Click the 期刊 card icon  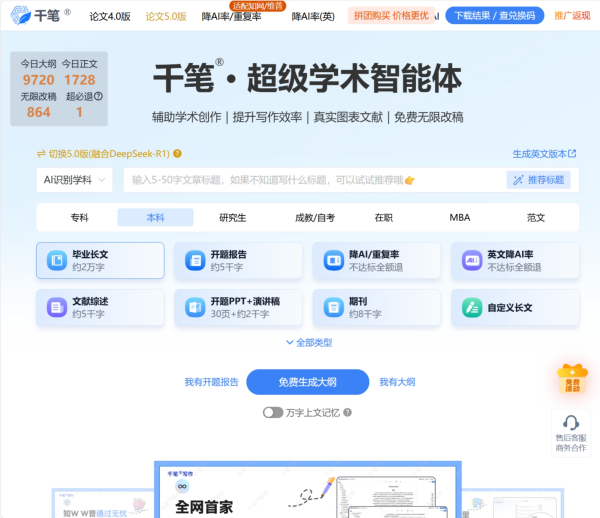(x=334, y=307)
